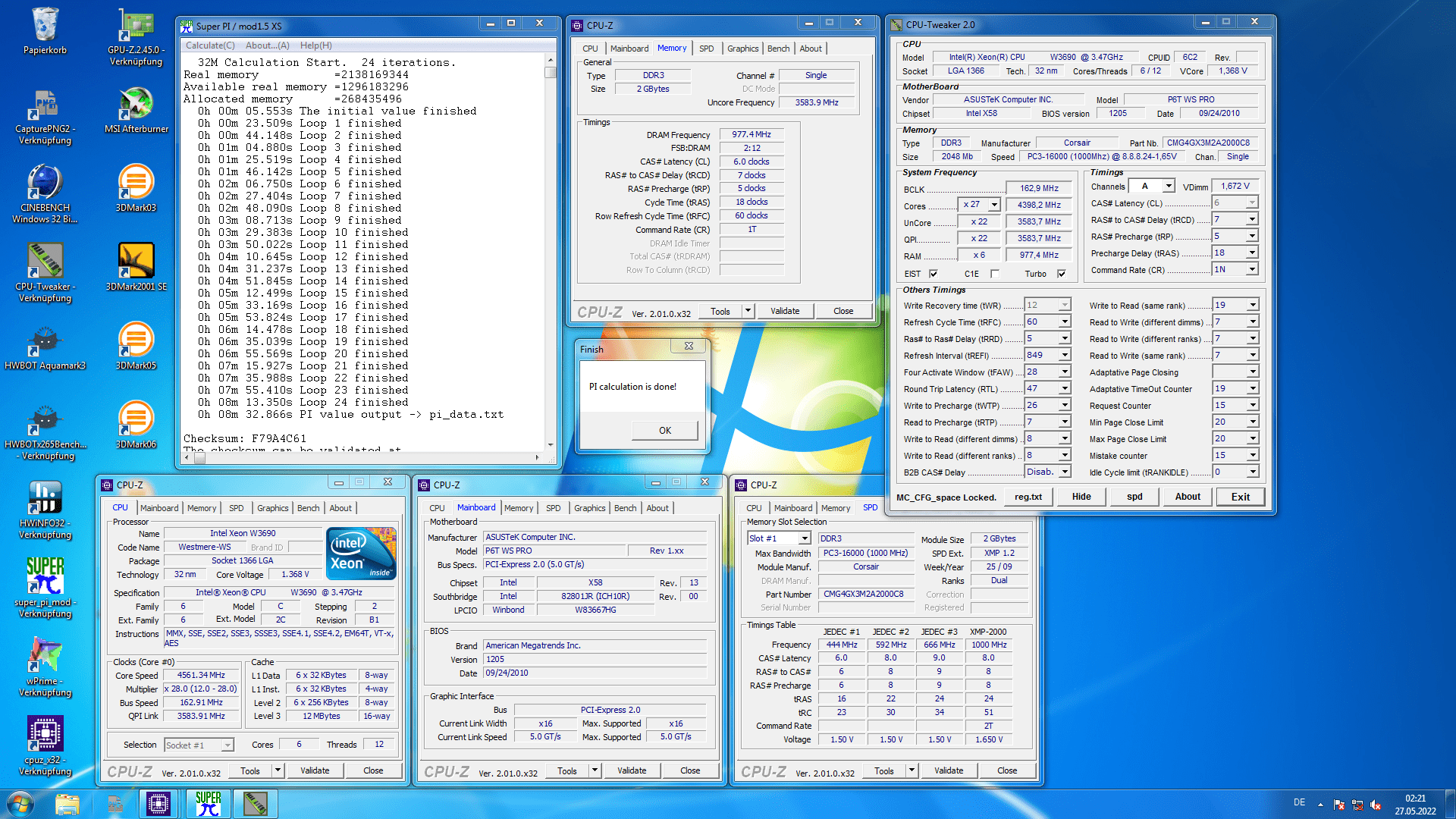Click the spd button in CPU-Tweaker

[x=1134, y=497]
